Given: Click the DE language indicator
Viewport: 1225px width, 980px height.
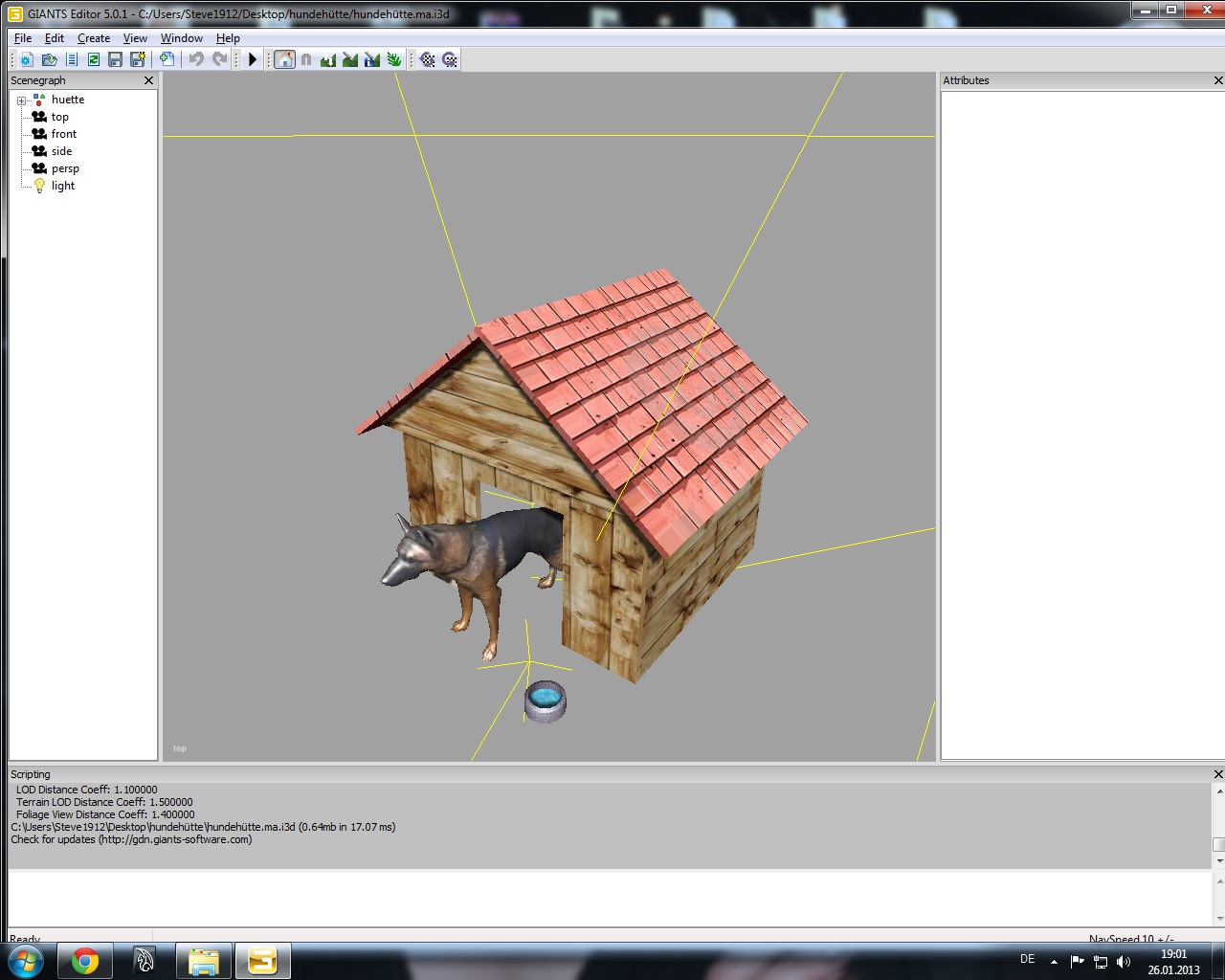Looking at the screenshot, I should coord(1028,959).
